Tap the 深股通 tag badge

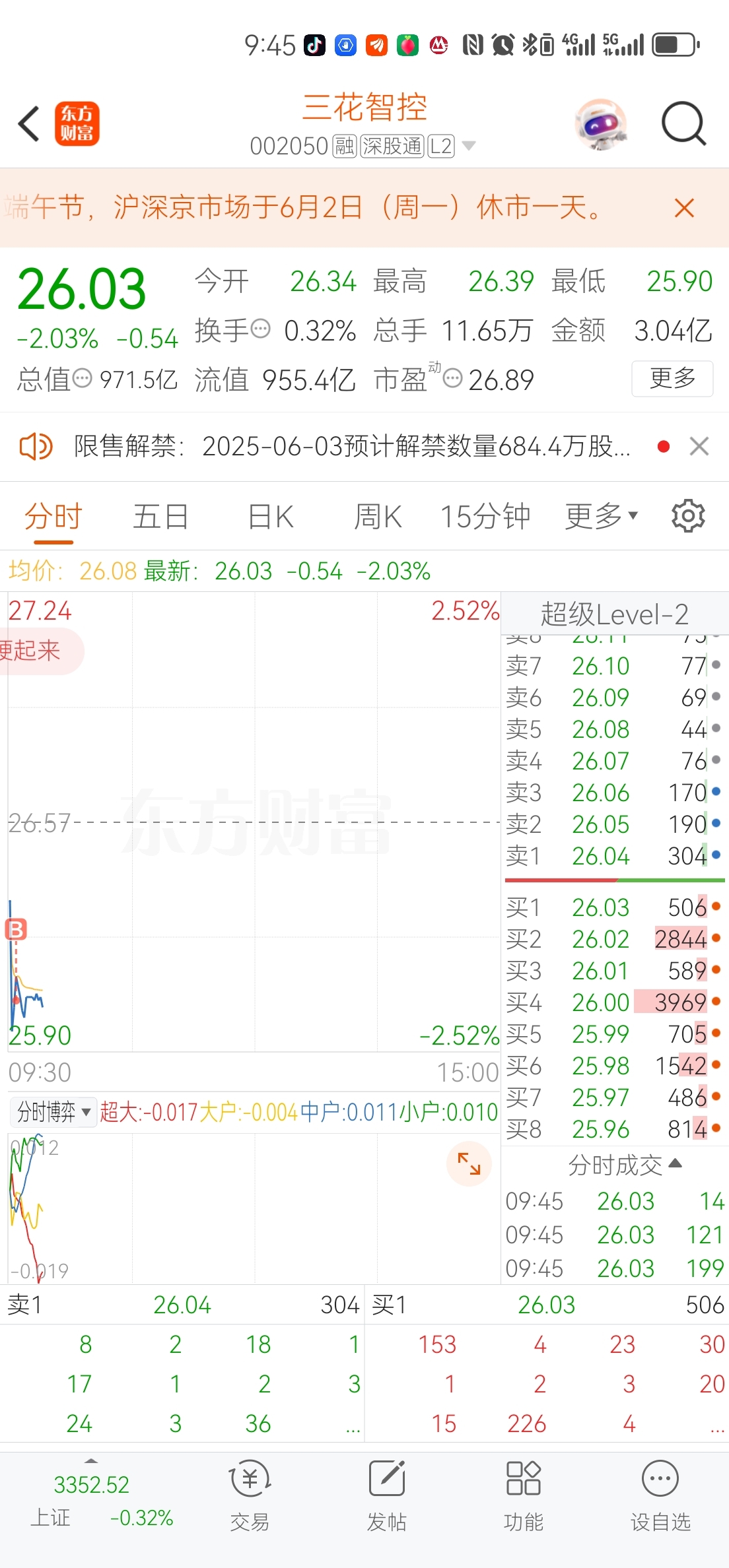(x=392, y=146)
